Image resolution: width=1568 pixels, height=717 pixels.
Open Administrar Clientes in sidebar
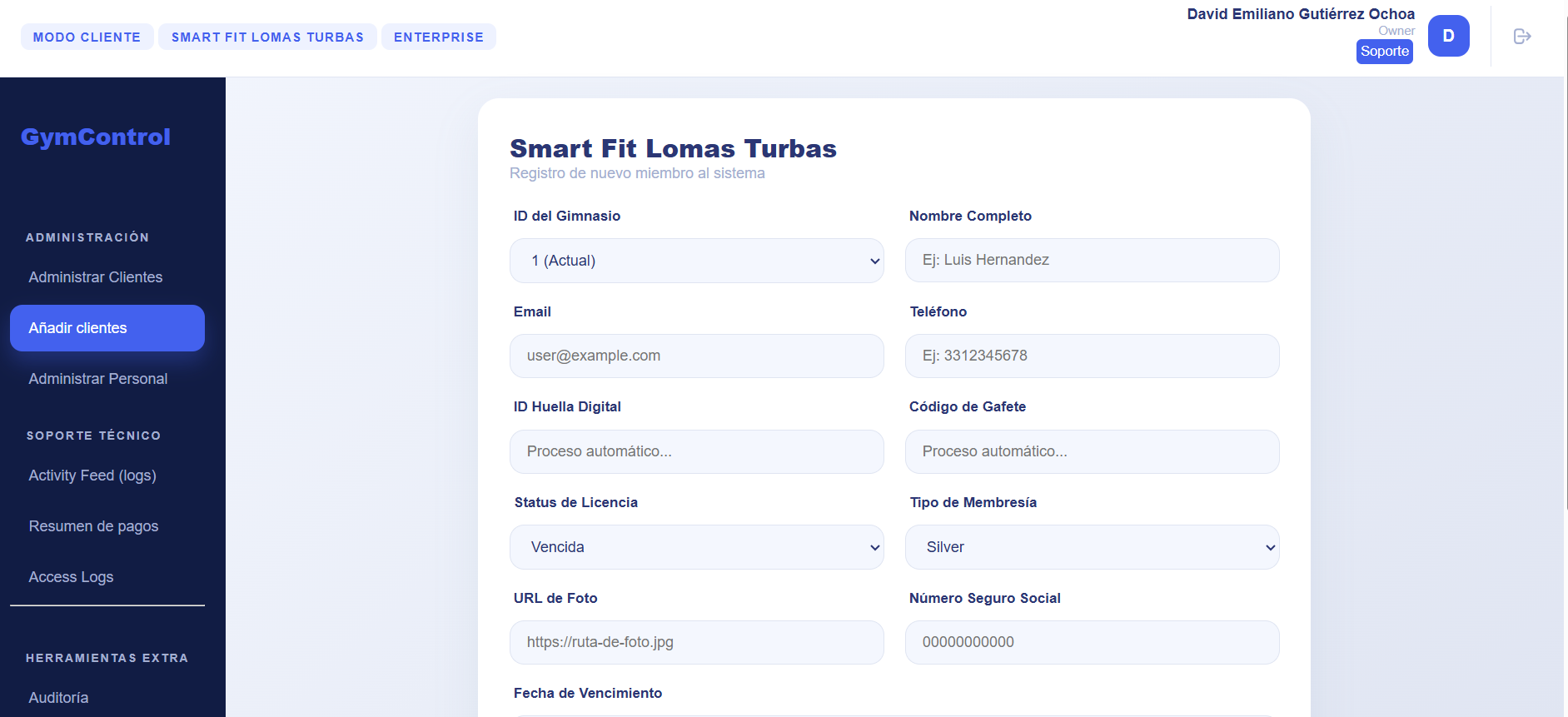(107, 277)
